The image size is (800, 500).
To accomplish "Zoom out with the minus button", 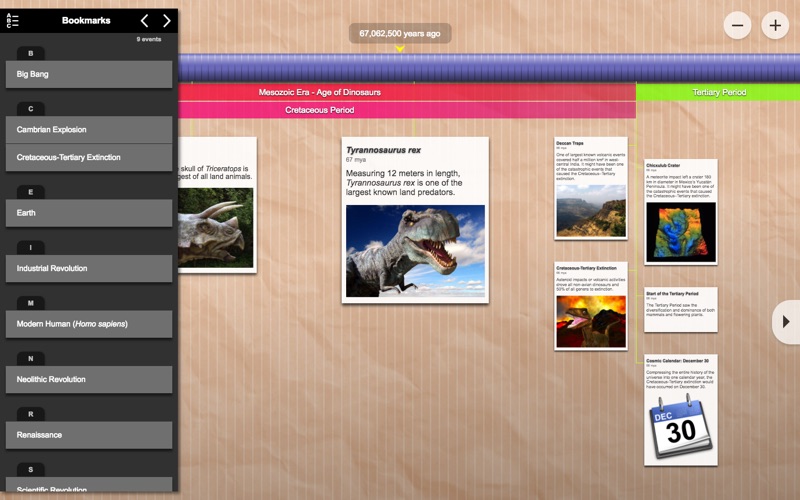I will tap(737, 25).
